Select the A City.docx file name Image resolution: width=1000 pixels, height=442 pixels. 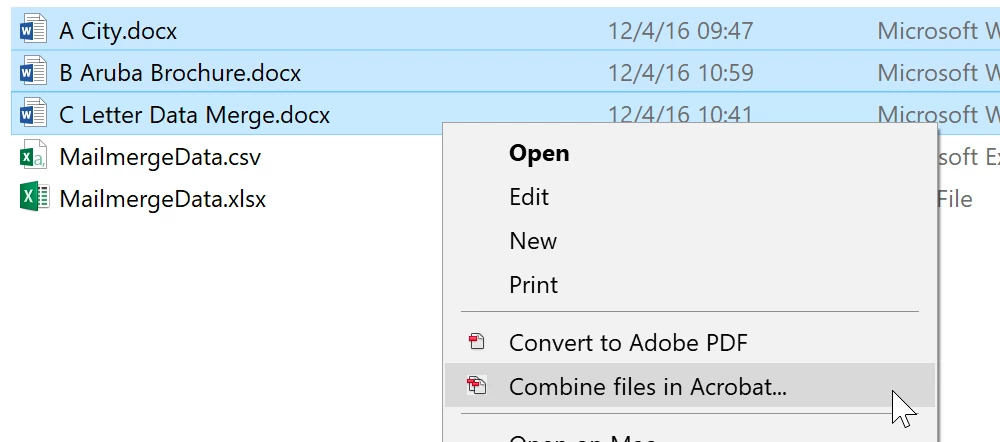118,31
